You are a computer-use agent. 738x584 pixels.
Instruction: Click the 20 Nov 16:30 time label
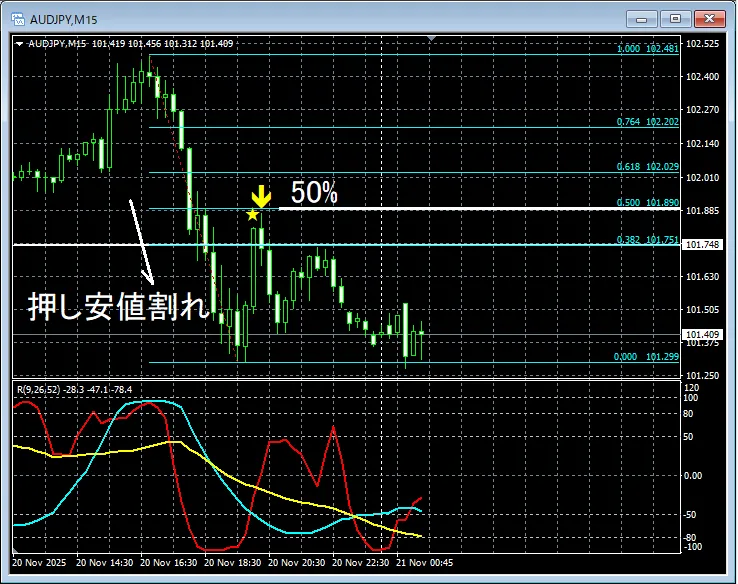pyautogui.click(x=168, y=563)
